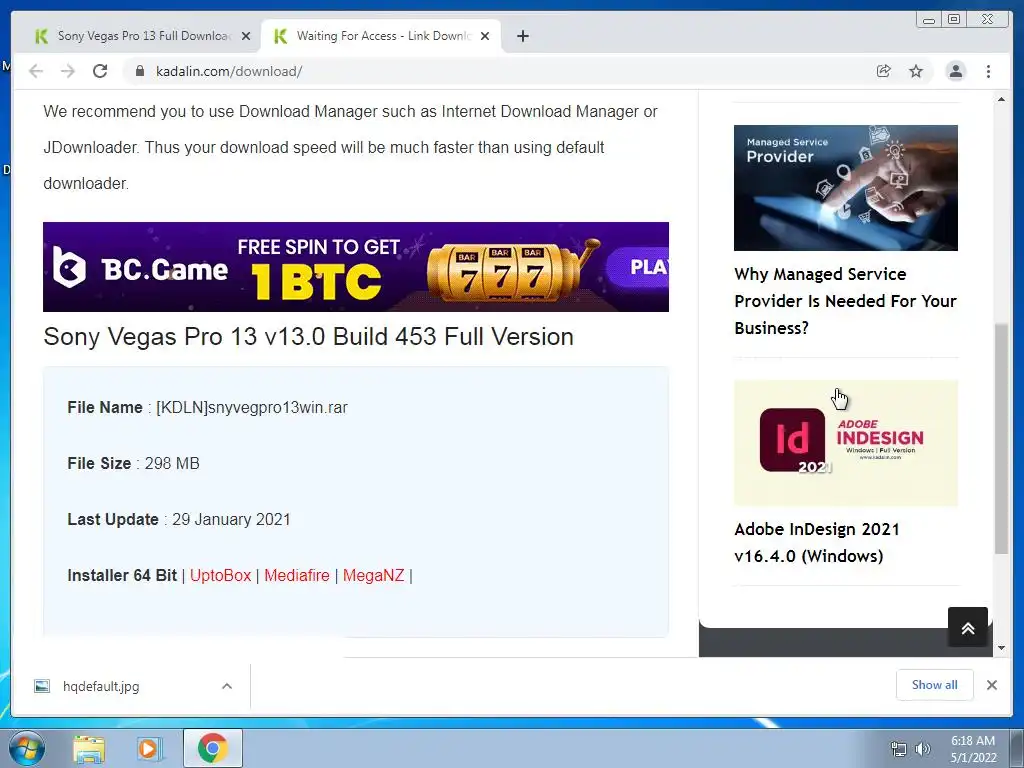Click the taskbar clock showing 6:18 AM

(x=973, y=749)
